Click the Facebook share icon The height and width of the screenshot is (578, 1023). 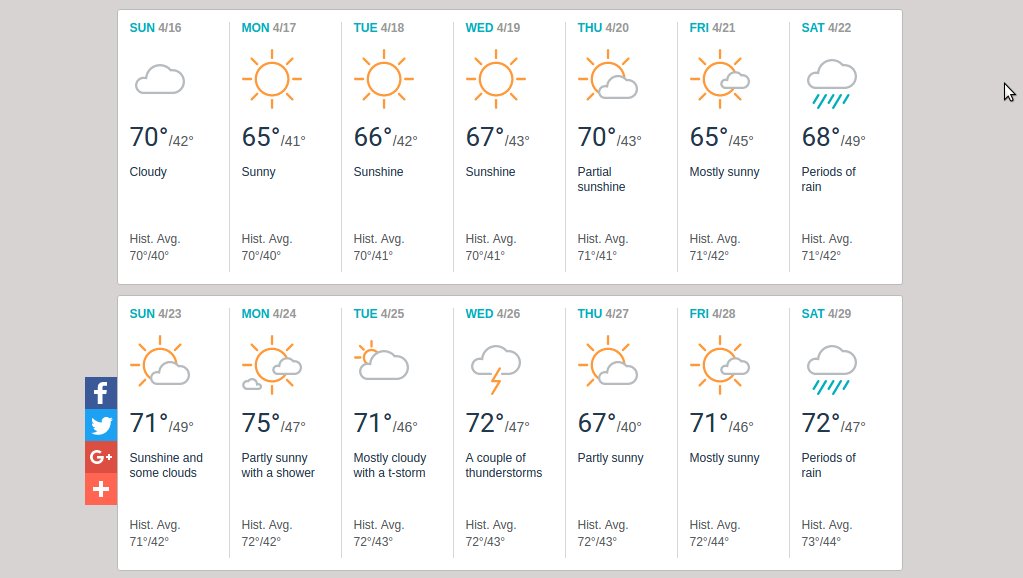pos(101,393)
